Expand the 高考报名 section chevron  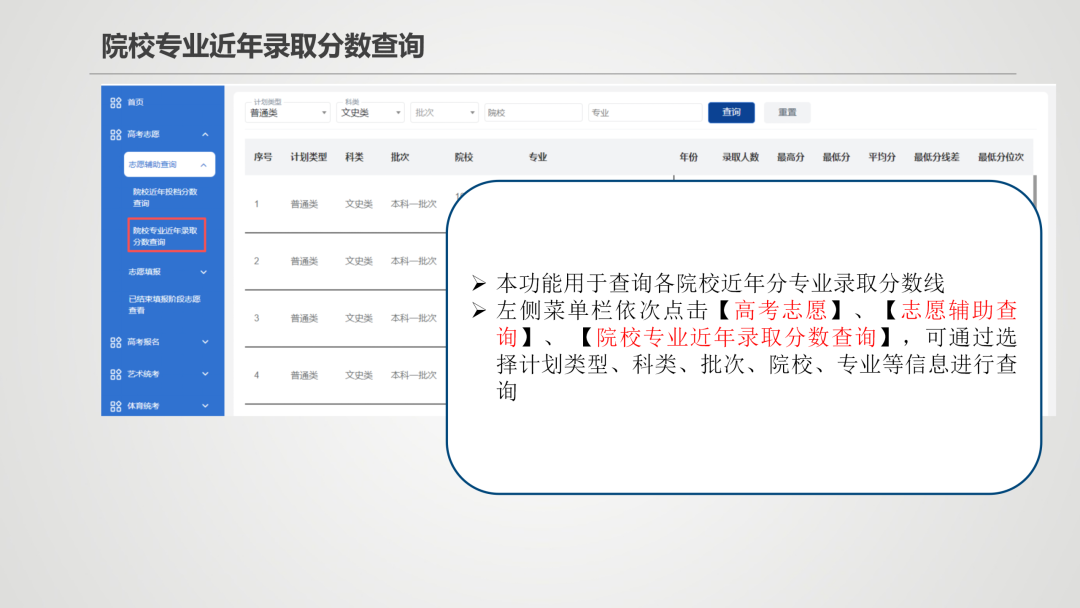coord(205,342)
